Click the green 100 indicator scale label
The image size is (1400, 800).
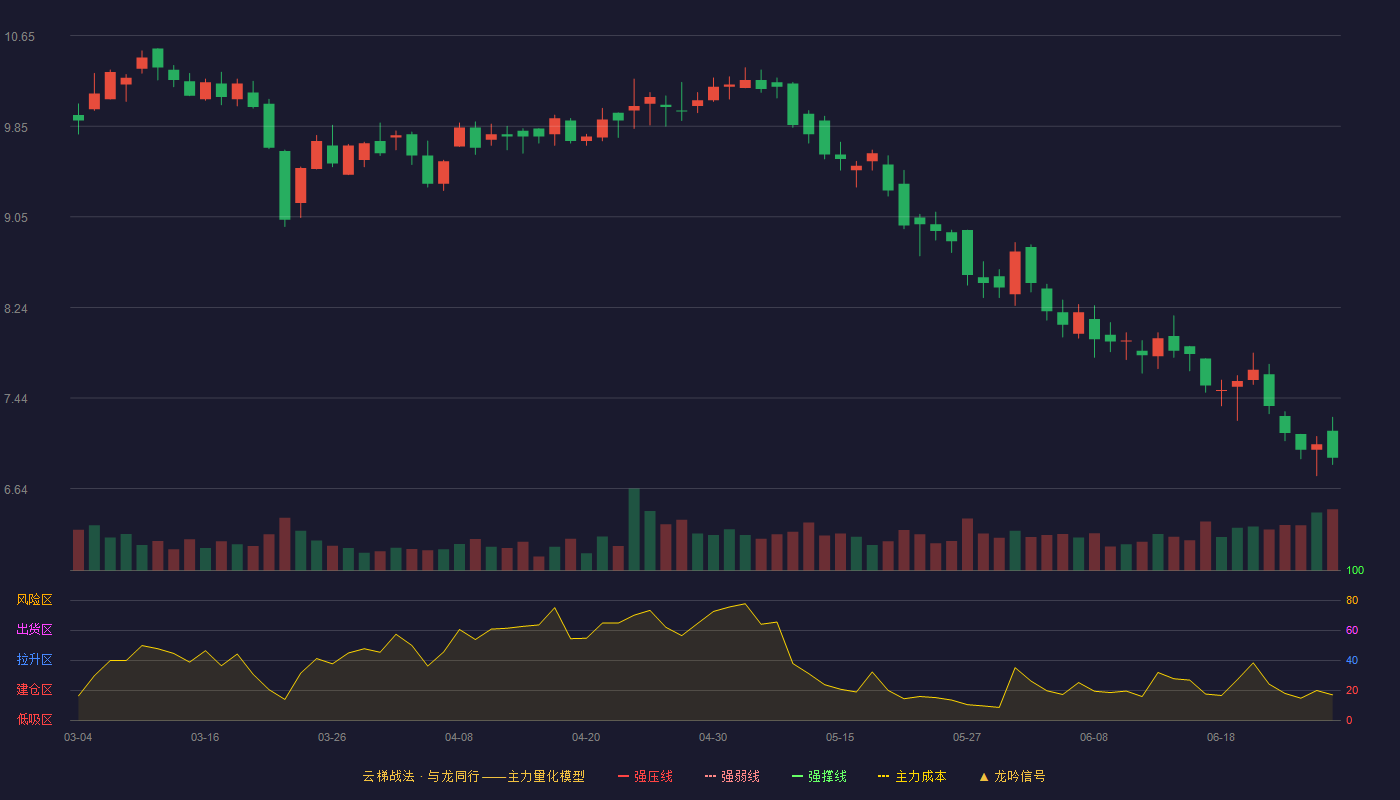[1355, 571]
